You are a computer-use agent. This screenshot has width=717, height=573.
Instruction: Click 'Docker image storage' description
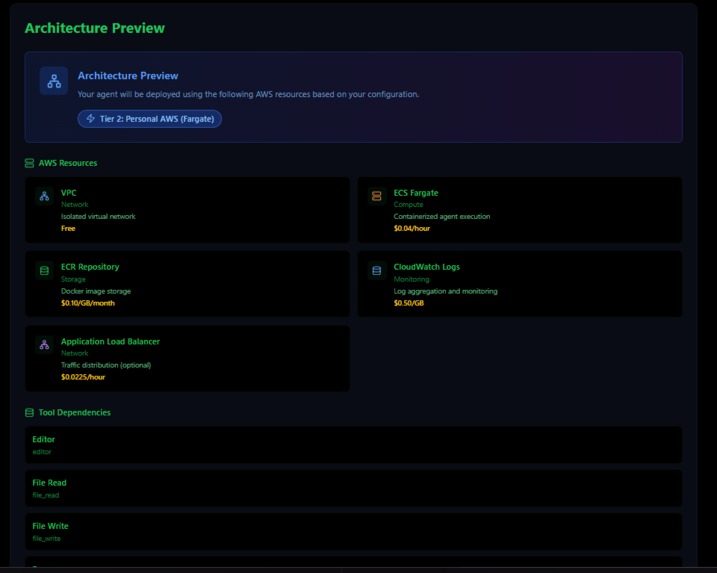(96, 291)
